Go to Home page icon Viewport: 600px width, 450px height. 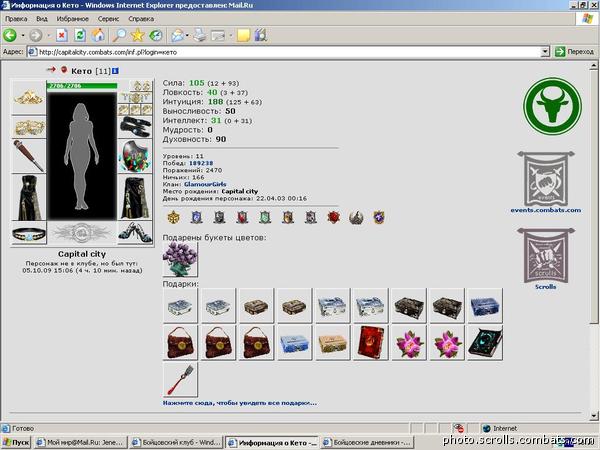click(x=98, y=36)
